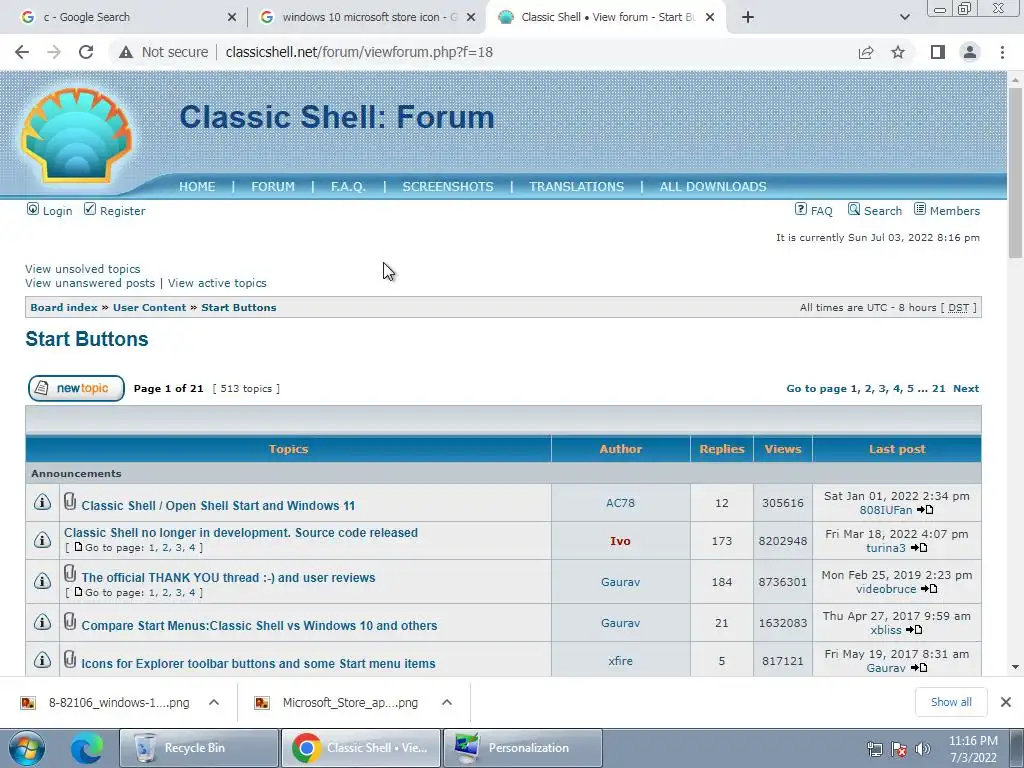Click the last-post arrow icon next to xbliss
The width and height of the screenshot is (1024, 768).
point(914,630)
